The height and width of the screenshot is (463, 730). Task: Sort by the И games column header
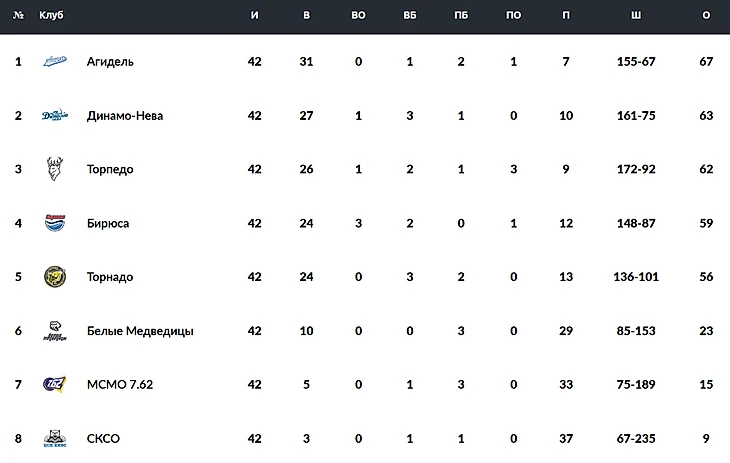(254, 16)
